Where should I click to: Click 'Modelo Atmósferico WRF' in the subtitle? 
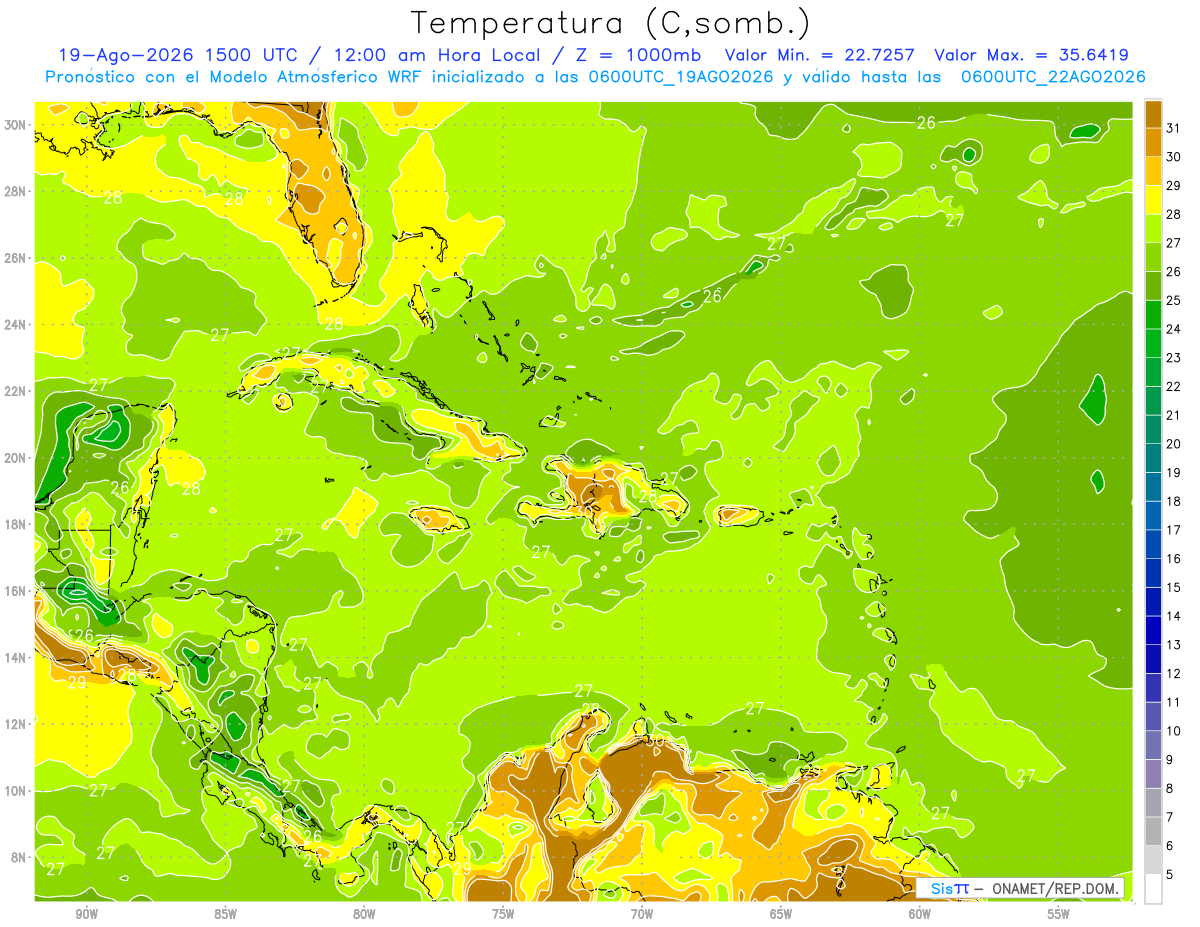(314, 77)
